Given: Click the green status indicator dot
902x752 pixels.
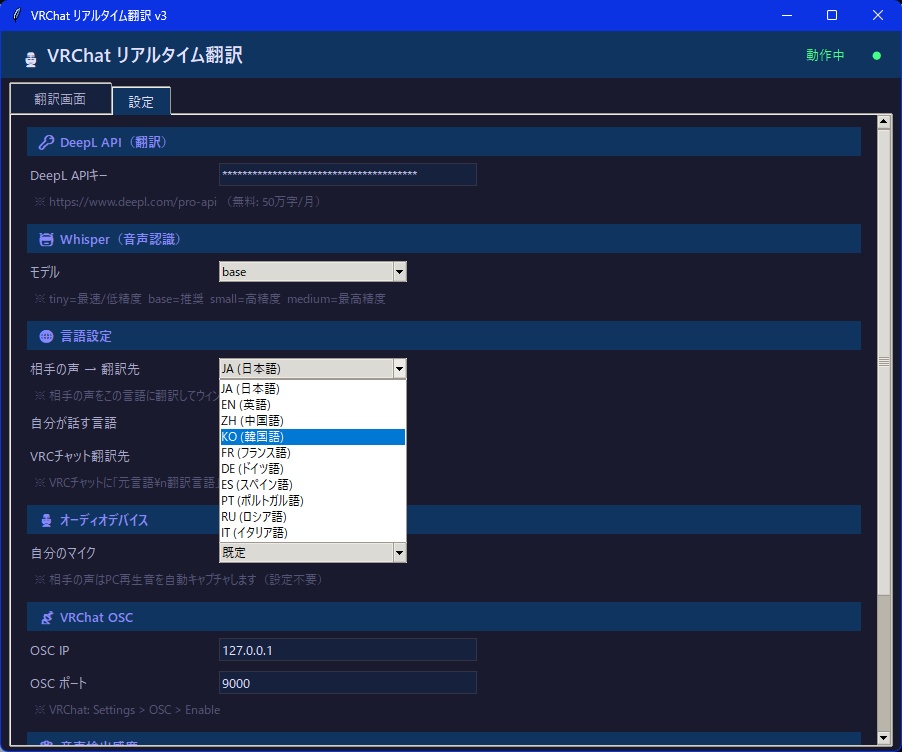Looking at the screenshot, I should pos(877,56).
